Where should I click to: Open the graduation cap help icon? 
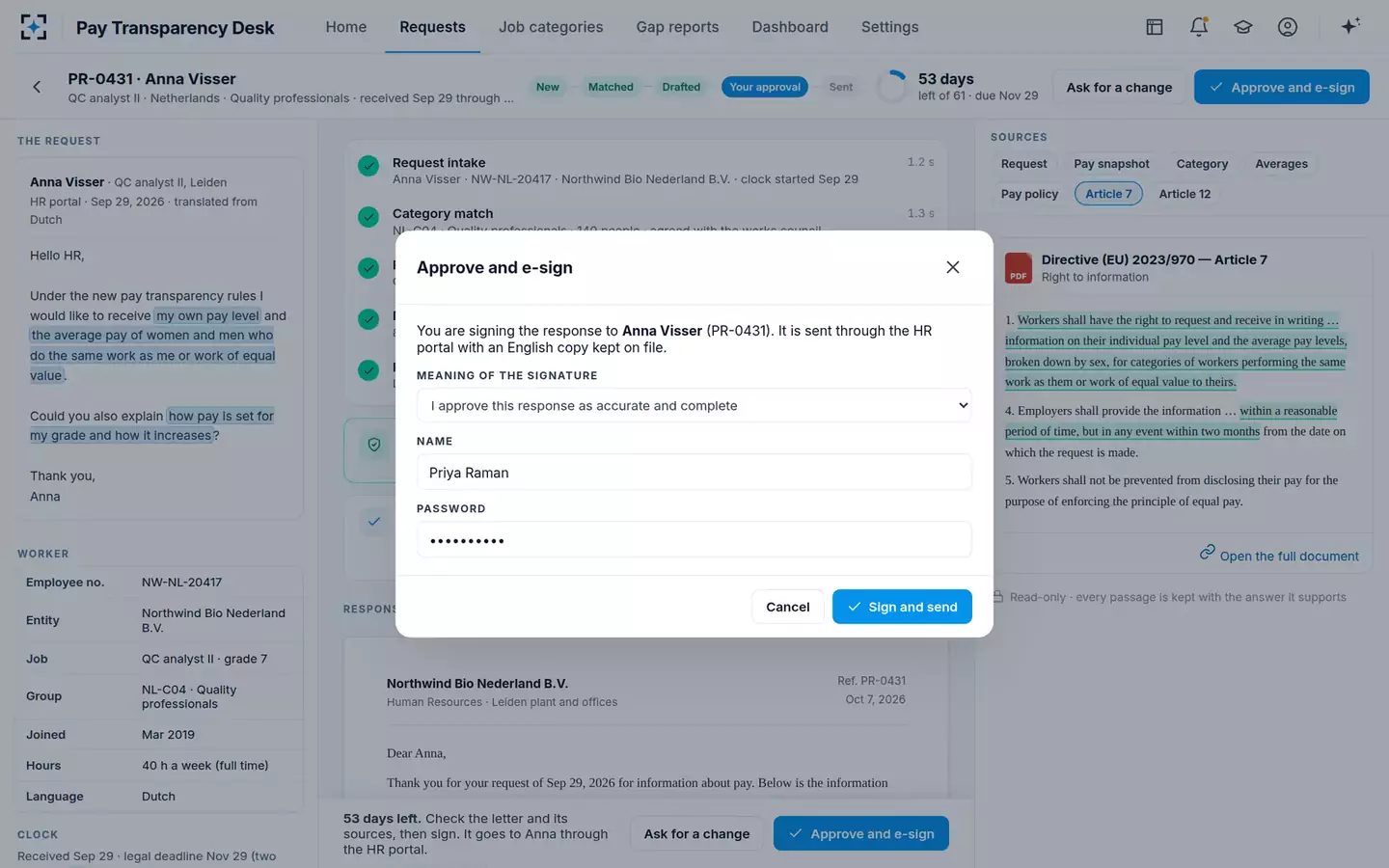1243,27
